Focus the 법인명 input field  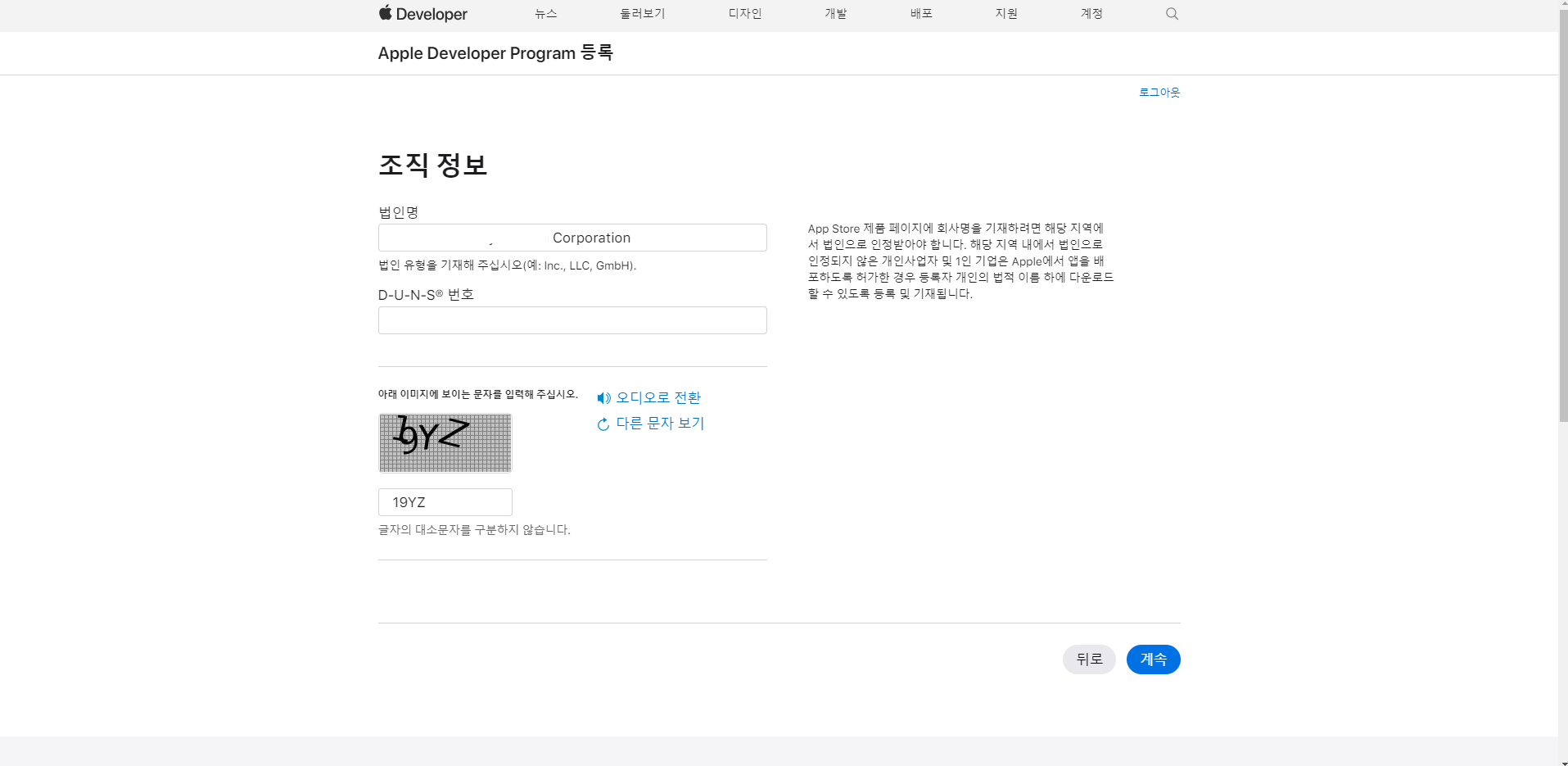pyautogui.click(x=572, y=238)
